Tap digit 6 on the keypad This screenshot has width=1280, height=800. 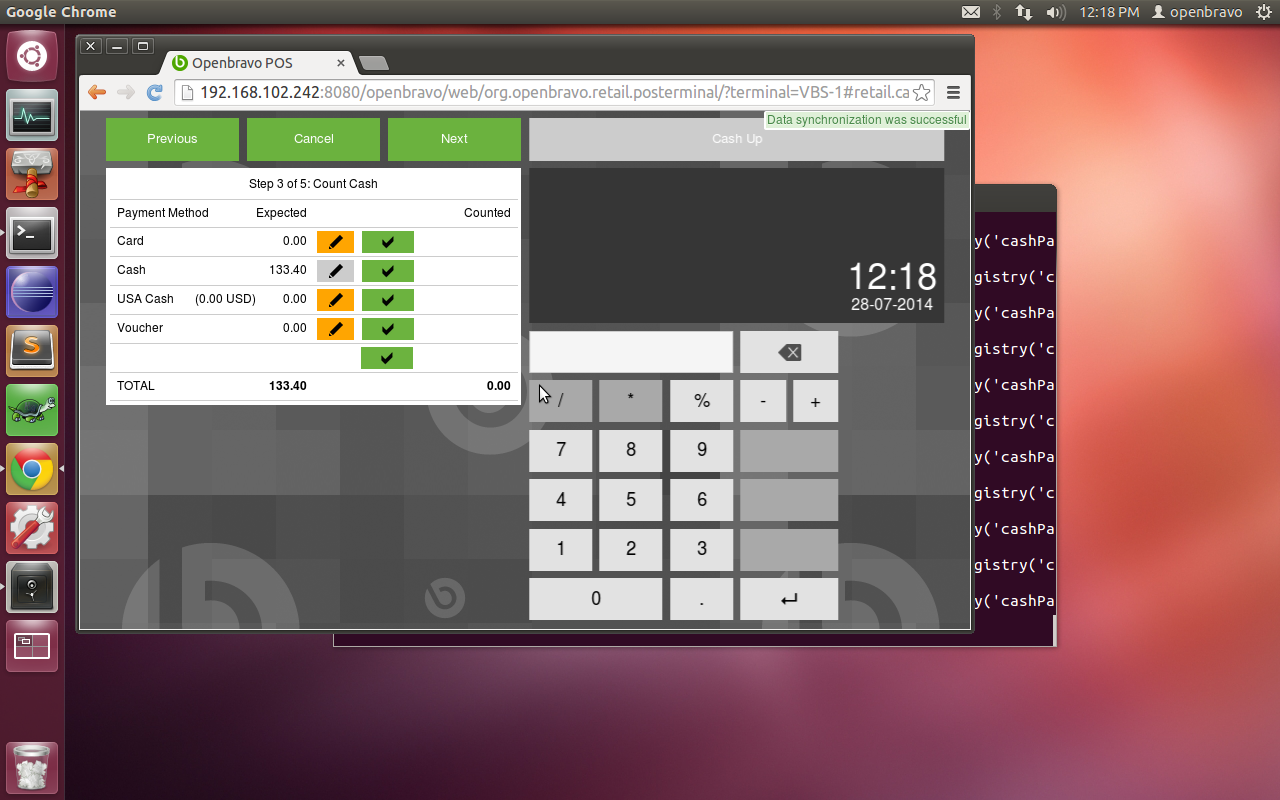[701, 499]
